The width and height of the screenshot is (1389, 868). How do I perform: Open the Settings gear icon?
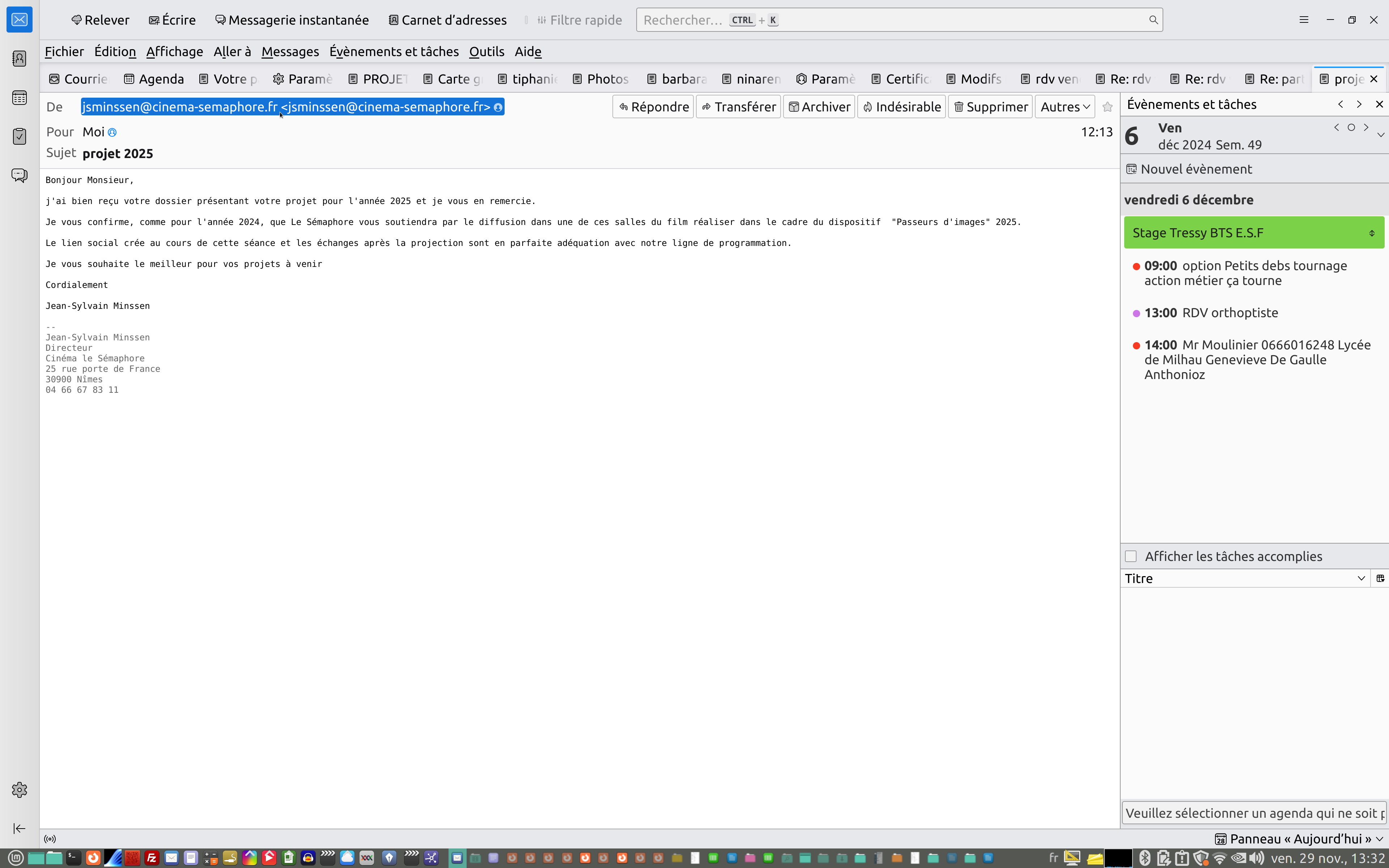pos(20,790)
